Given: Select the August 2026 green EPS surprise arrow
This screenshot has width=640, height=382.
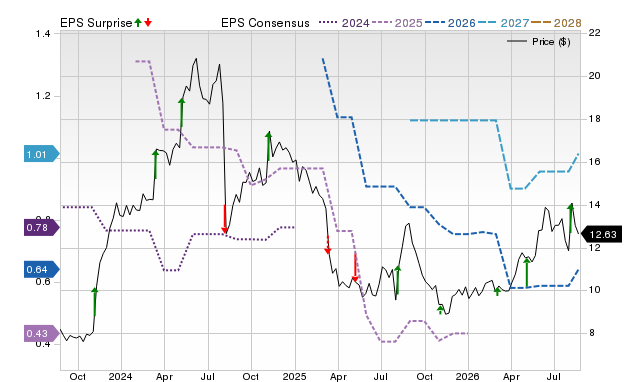Looking at the screenshot, I should (571, 218).
